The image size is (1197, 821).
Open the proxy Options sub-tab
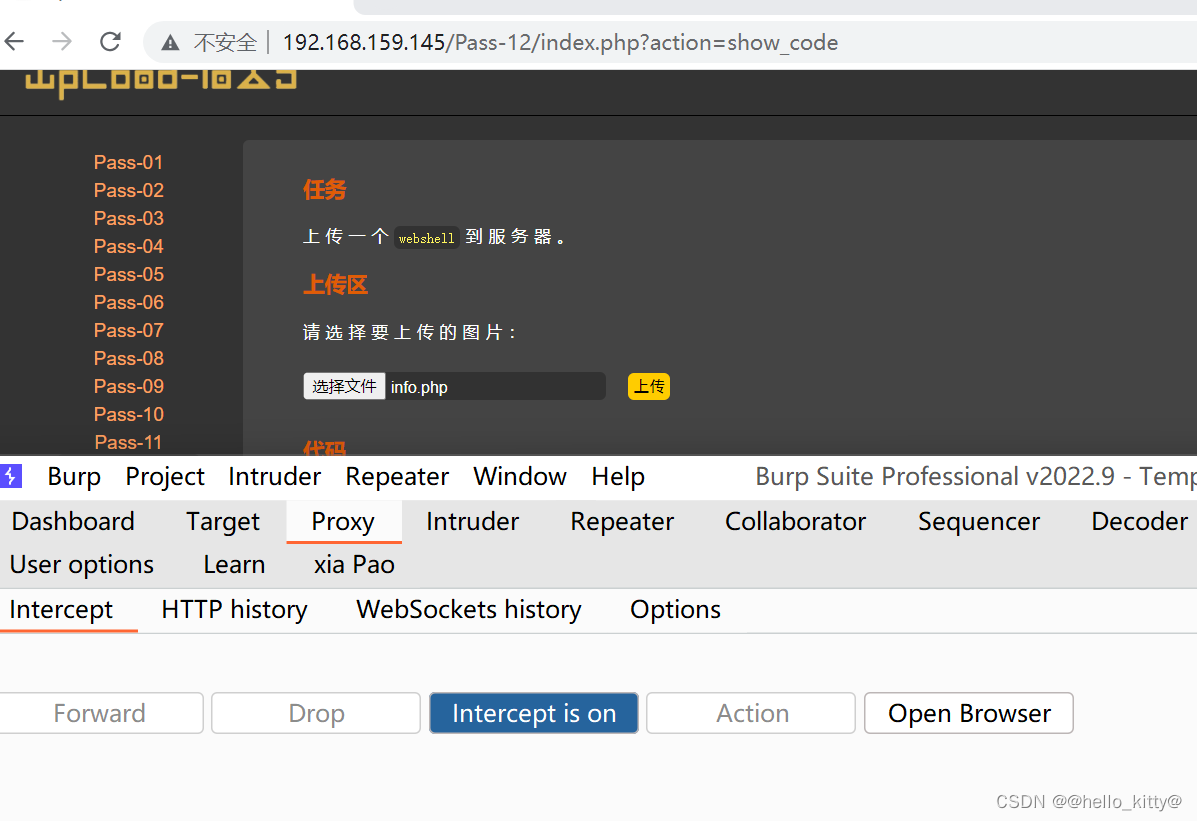pos(675,609)
